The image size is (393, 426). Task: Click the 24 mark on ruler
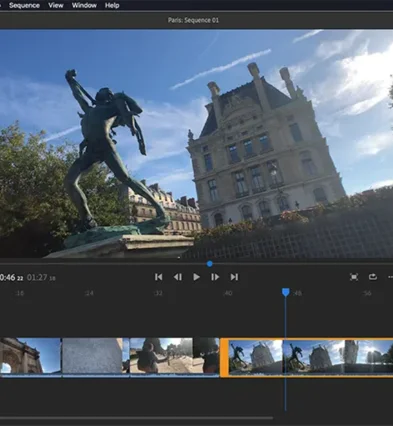(x=89, y=293)
